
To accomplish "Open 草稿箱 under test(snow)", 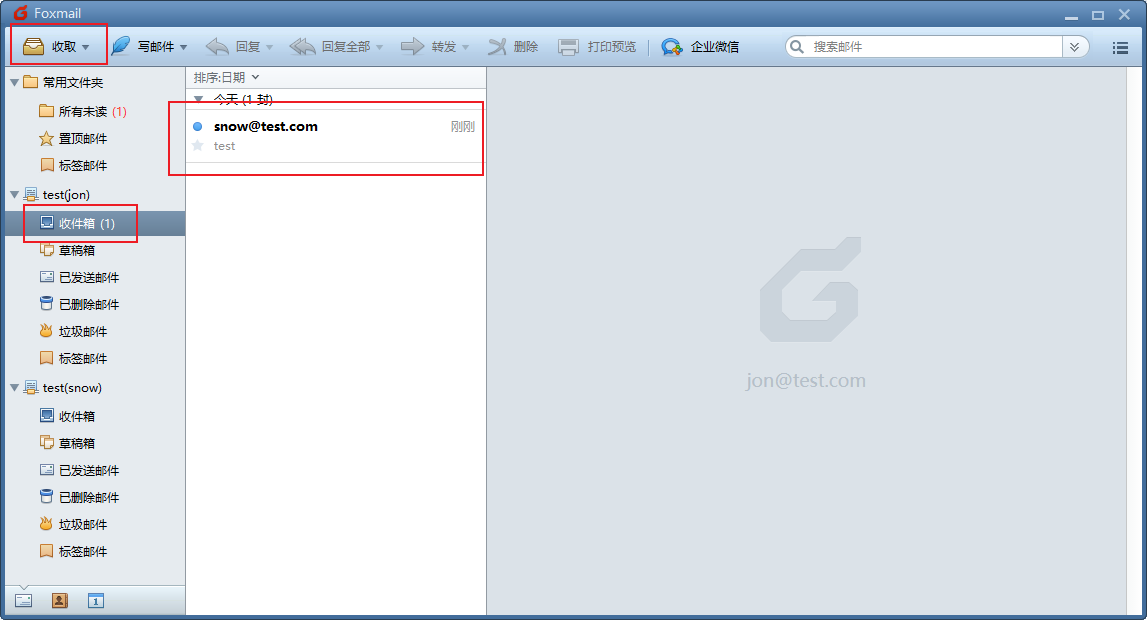I will tap(67, 443).
